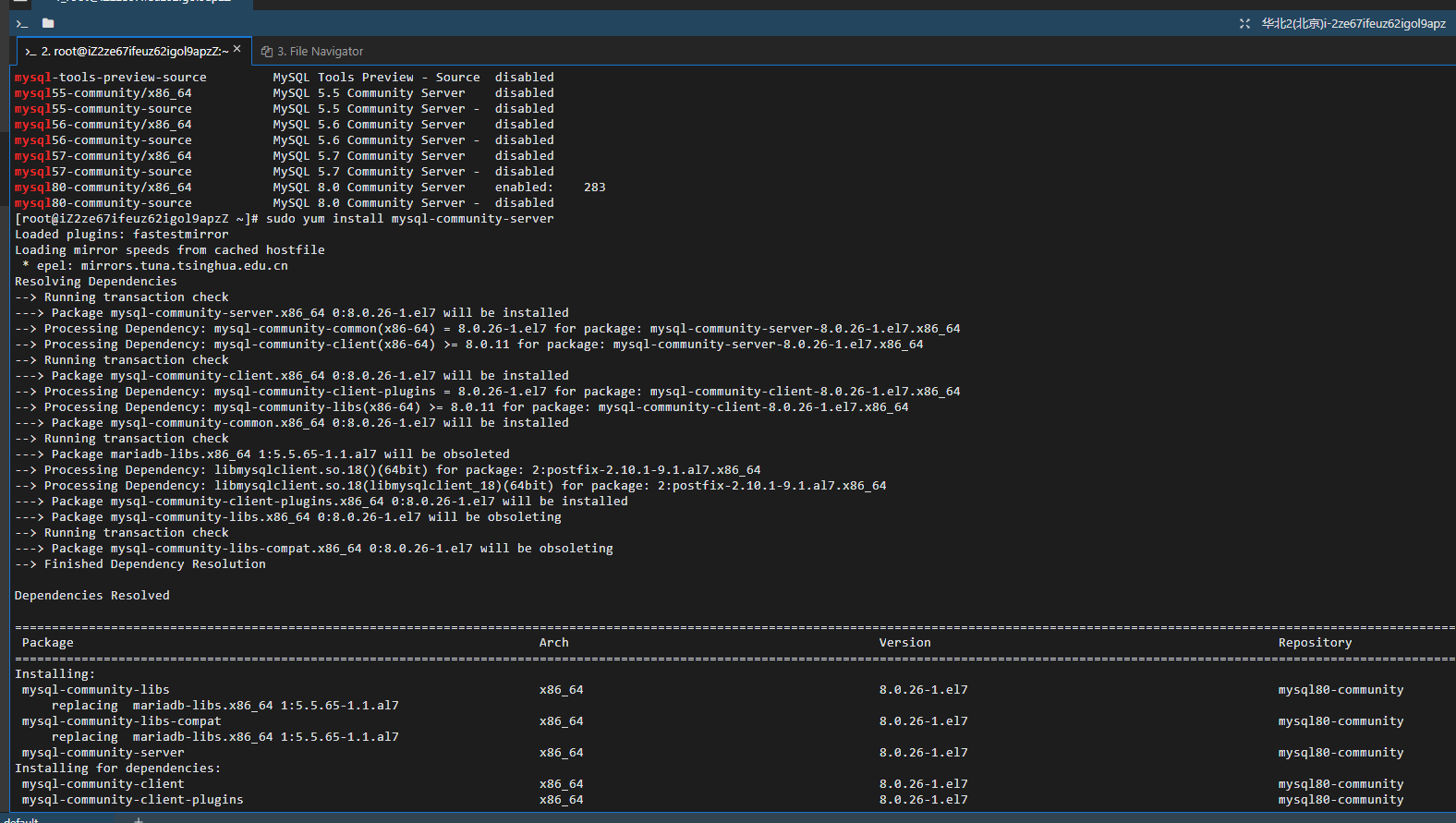
Task: Open a new terminal via toolbar terminal icon
Action: [x=22, y=23]
